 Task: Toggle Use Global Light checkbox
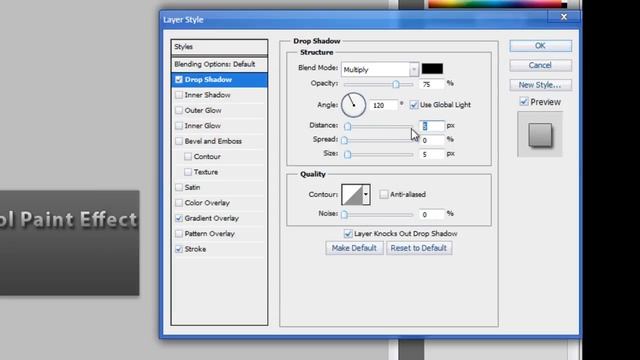pos(414,105)
